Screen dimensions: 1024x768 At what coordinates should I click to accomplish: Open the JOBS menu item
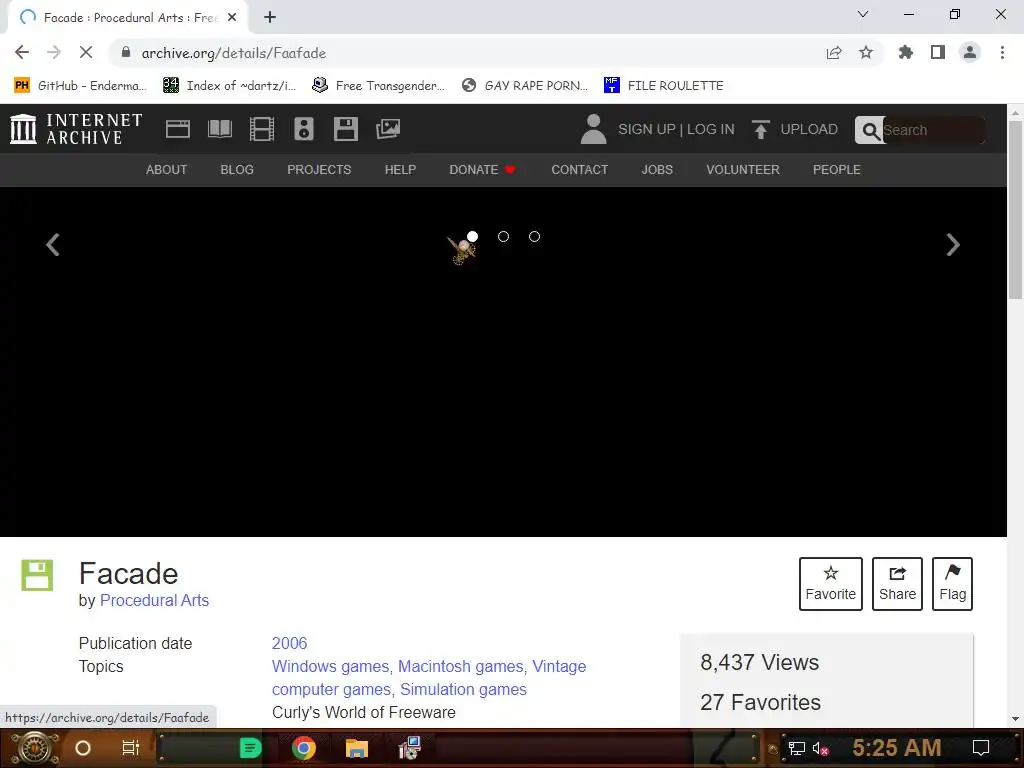tap(657, 170)
